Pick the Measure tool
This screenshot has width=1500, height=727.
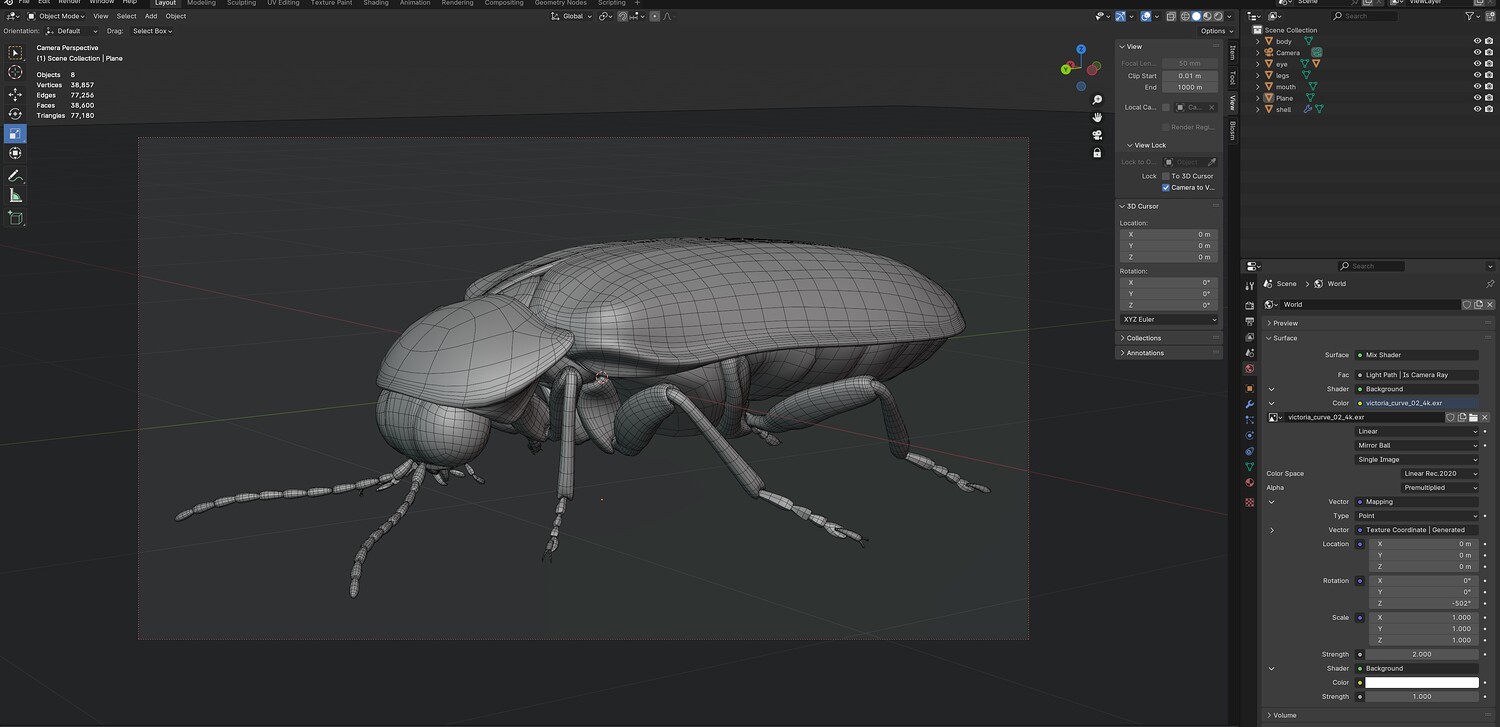click(x=15, y=196)
